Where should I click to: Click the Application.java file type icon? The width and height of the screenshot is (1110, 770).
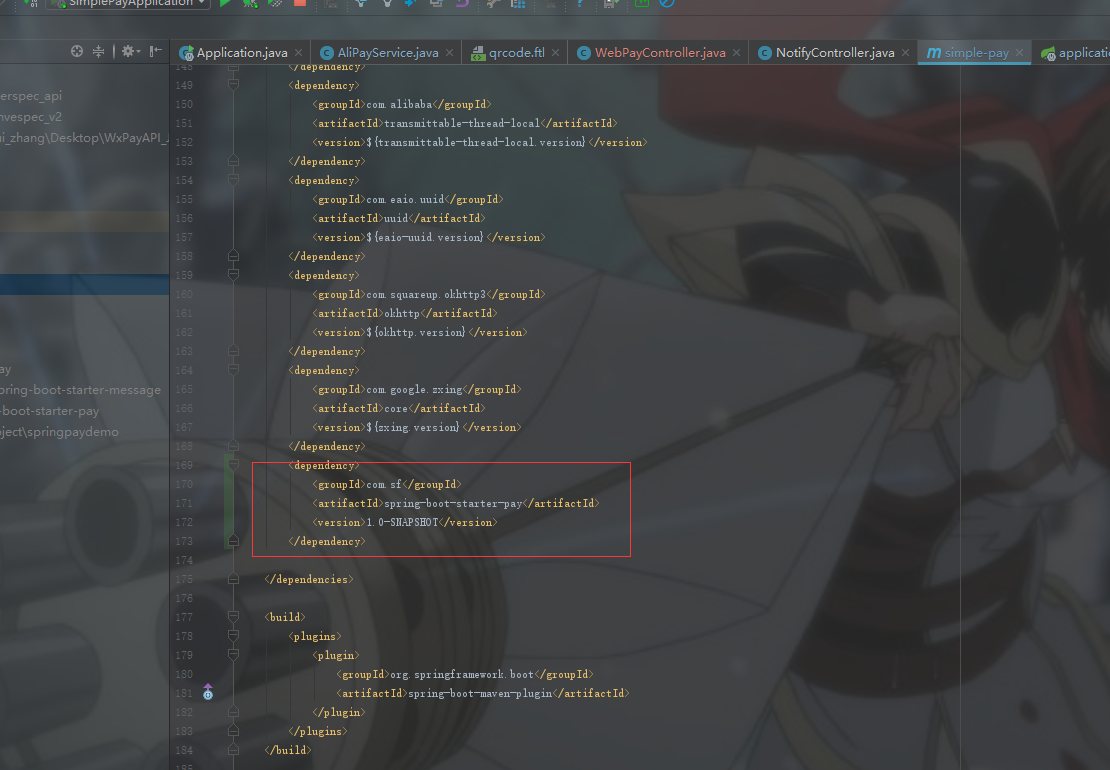coord(186,53)
